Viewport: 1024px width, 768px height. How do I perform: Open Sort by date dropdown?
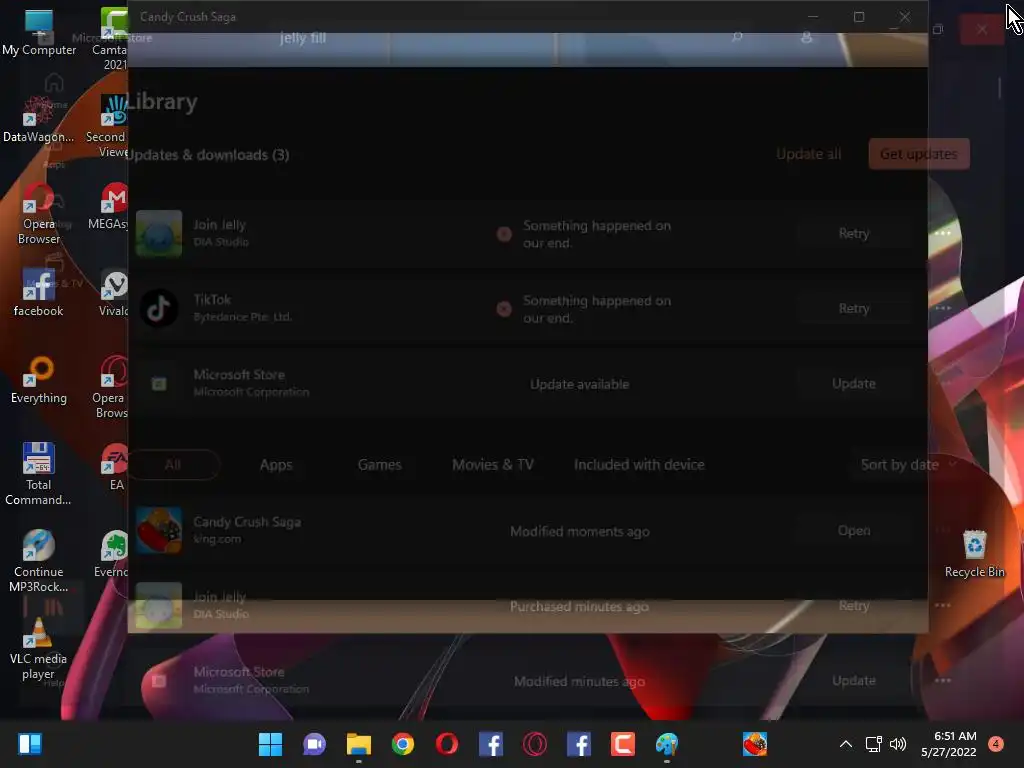point(909,465)
